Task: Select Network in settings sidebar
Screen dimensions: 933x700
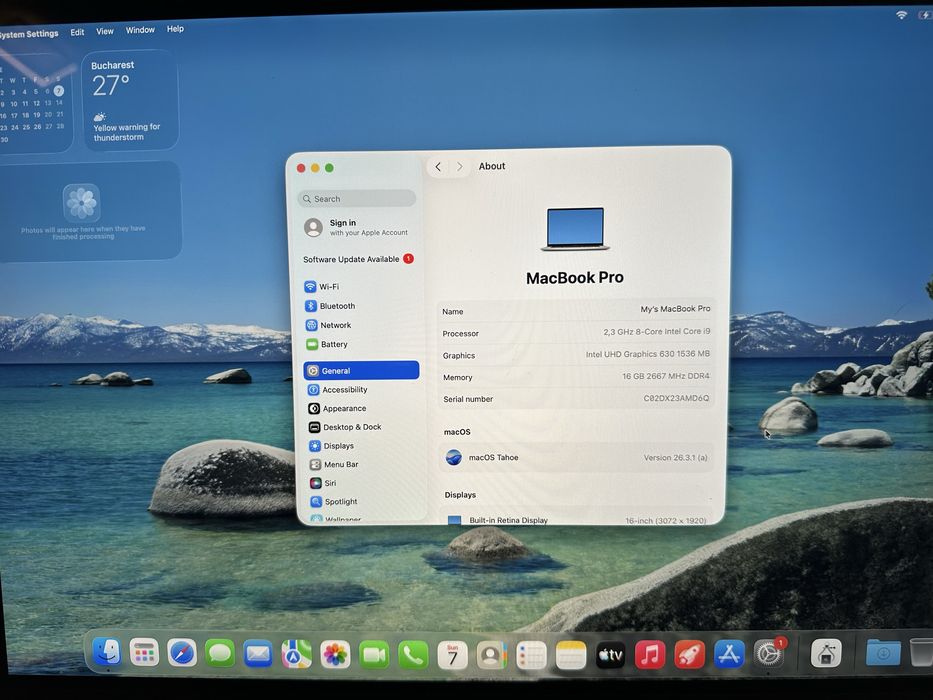Action: [x=361, y=325]
